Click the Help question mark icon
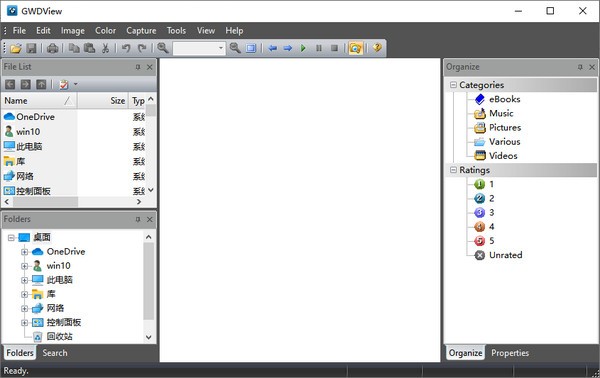This screenshot has width=600, height=378. (x=377, y=48)
